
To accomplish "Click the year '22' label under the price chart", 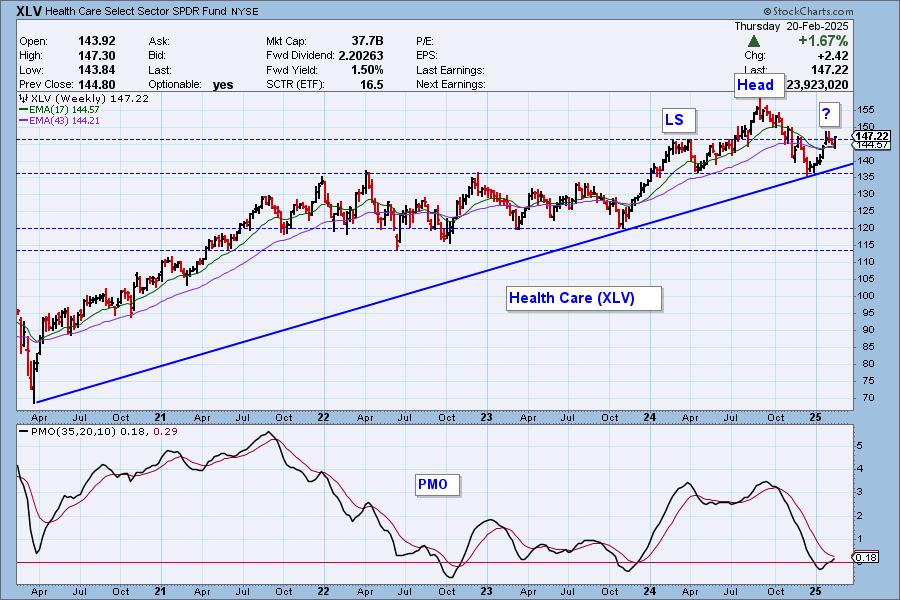I will point(323,417).
